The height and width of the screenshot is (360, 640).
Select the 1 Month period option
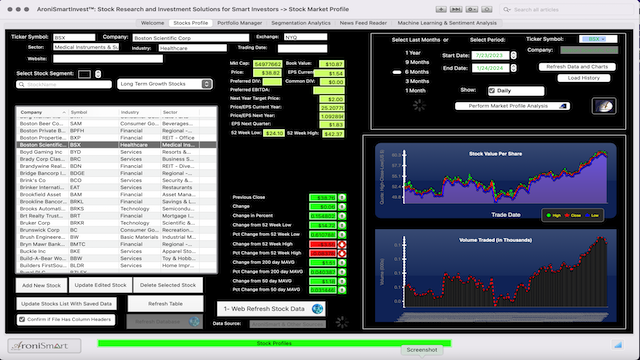click(415, 91)
